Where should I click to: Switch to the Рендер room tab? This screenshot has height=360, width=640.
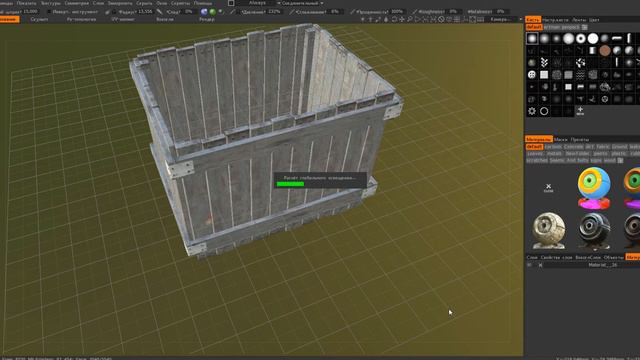207,19
